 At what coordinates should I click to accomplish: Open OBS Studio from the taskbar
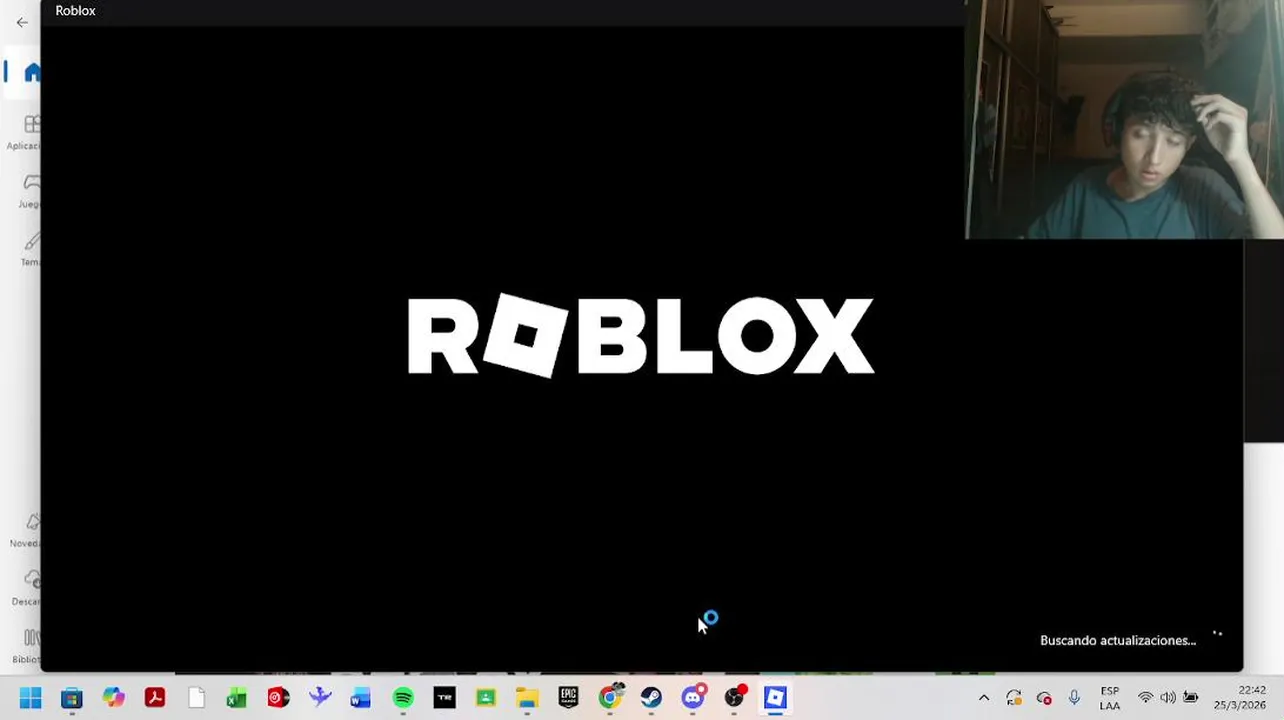click(735, 698)
